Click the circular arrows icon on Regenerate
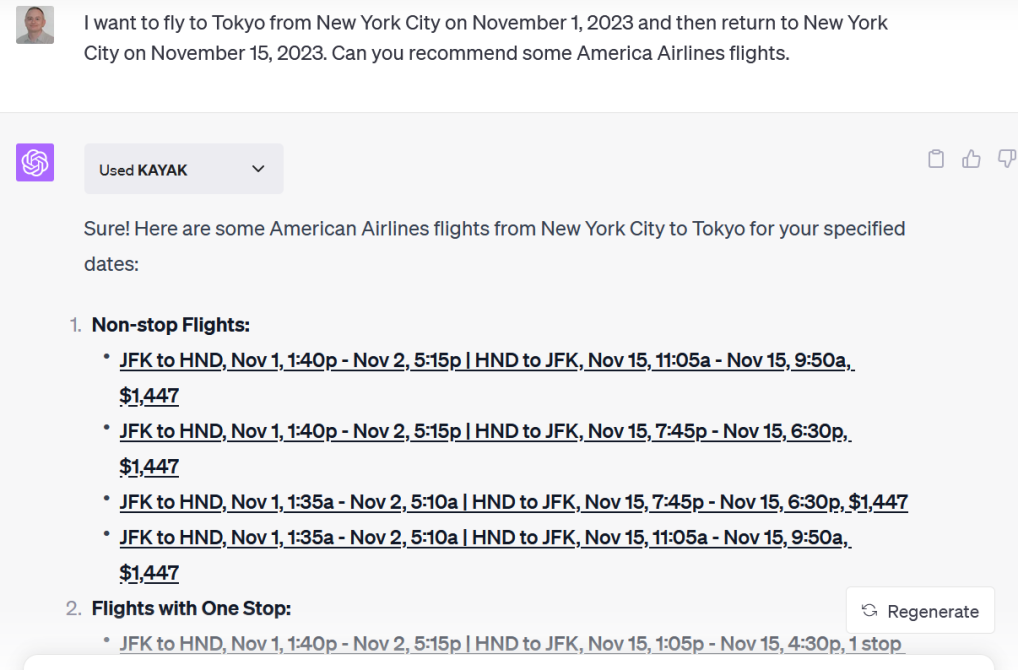This screenshot has height=670, width=1018. click(x=870, y=611)
